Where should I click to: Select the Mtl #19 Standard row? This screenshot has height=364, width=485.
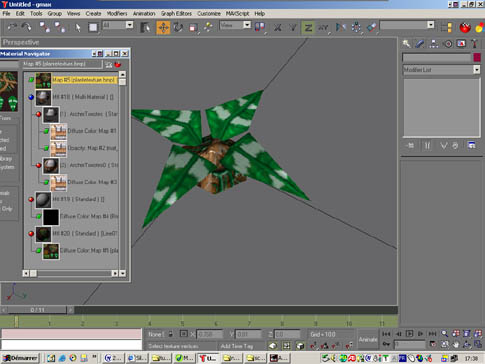point(78,199)
